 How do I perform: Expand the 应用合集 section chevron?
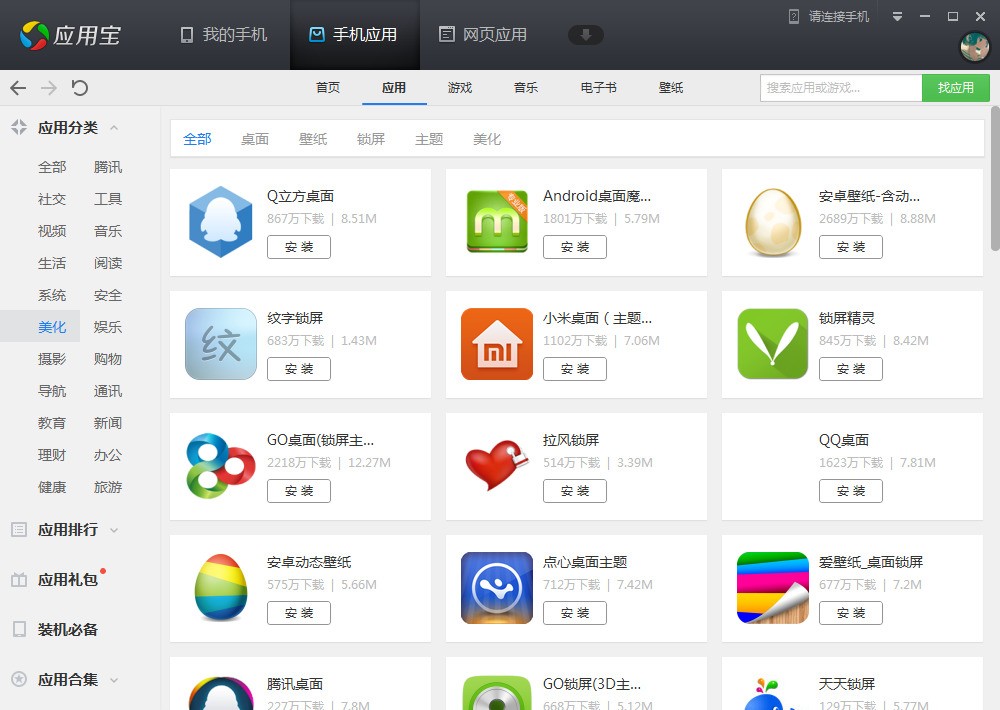[114, 680]
